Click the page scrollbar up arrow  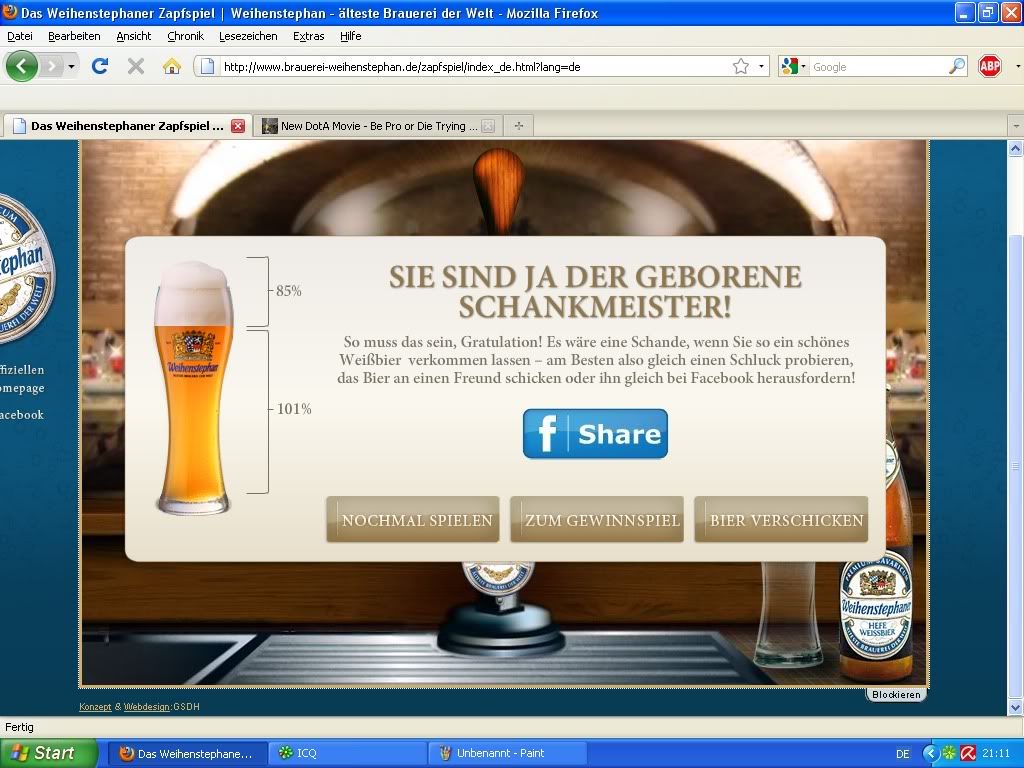point(1015,149)
